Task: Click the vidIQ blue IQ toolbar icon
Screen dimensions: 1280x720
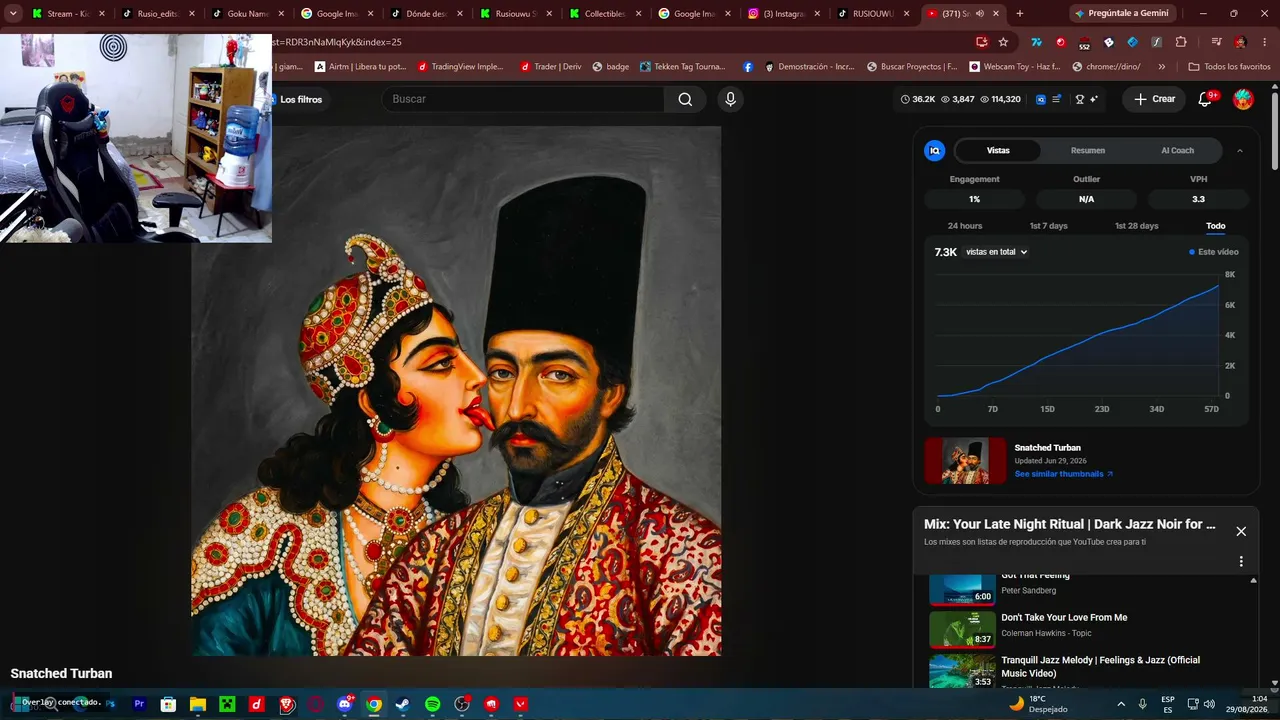Action: point(1041,99)
